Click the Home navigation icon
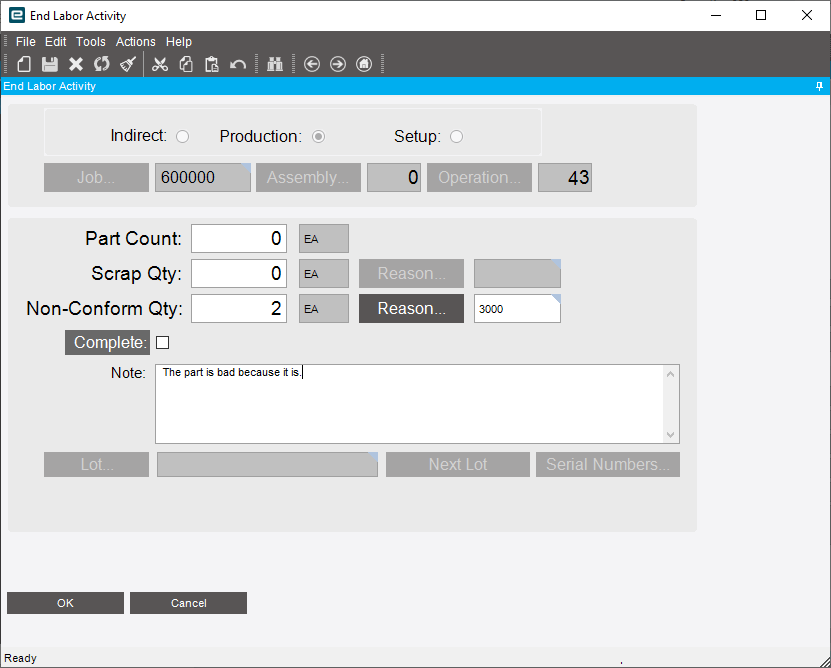831x668 pixels. click(x=364, y=64)
